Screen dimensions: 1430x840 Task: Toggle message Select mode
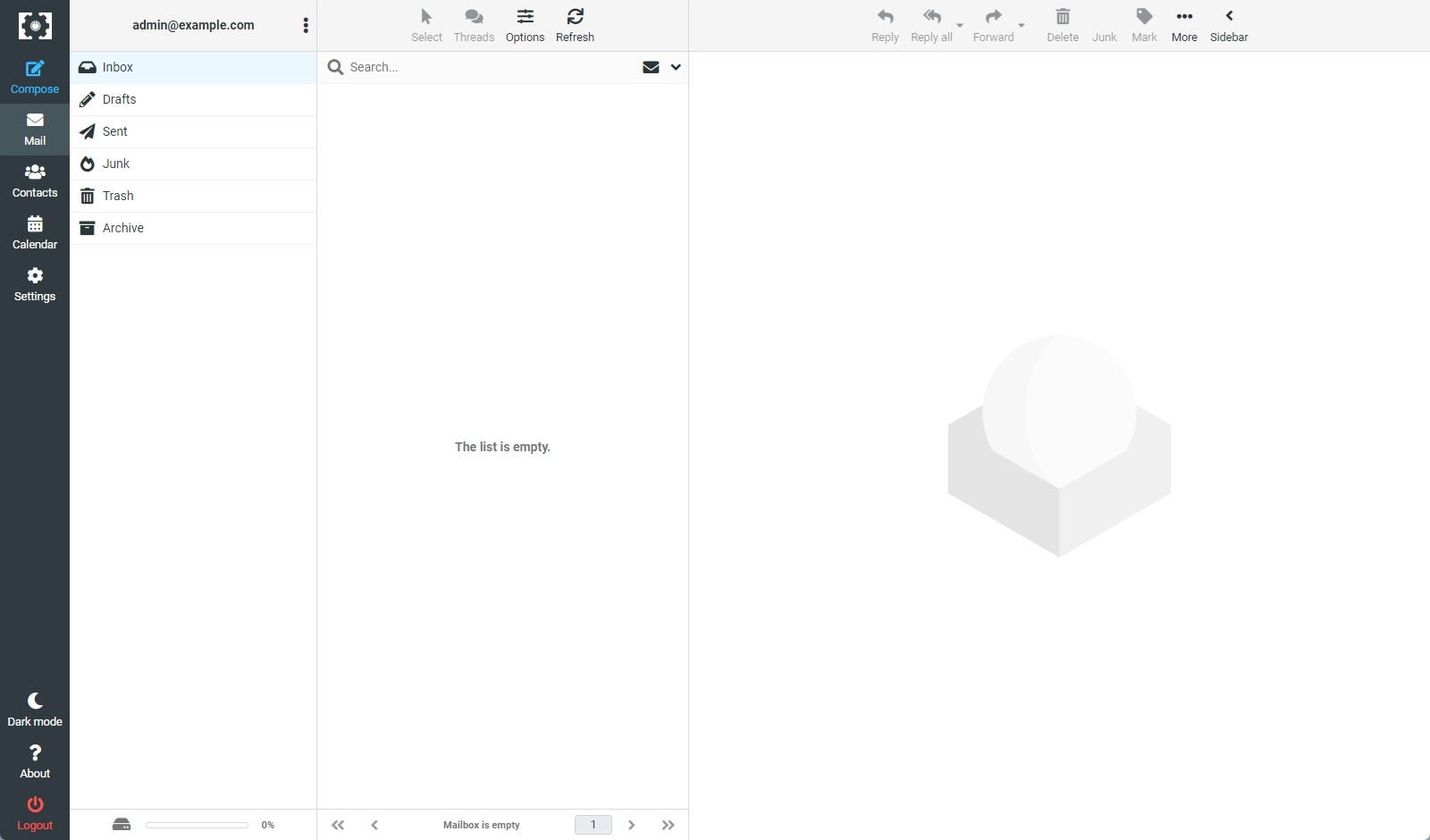coord(426,24)
